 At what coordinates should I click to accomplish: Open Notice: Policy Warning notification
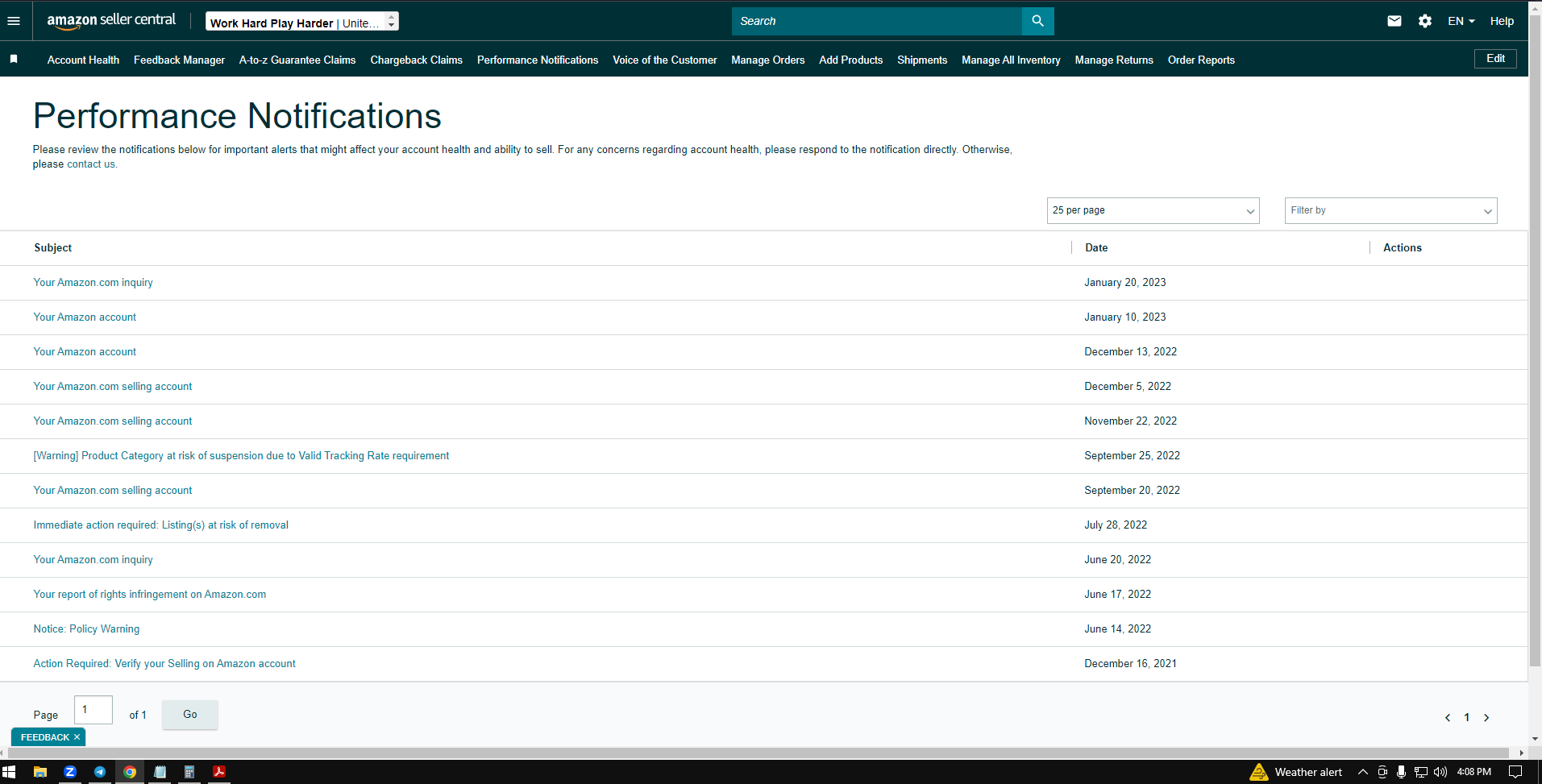click(x=86, y=629)
